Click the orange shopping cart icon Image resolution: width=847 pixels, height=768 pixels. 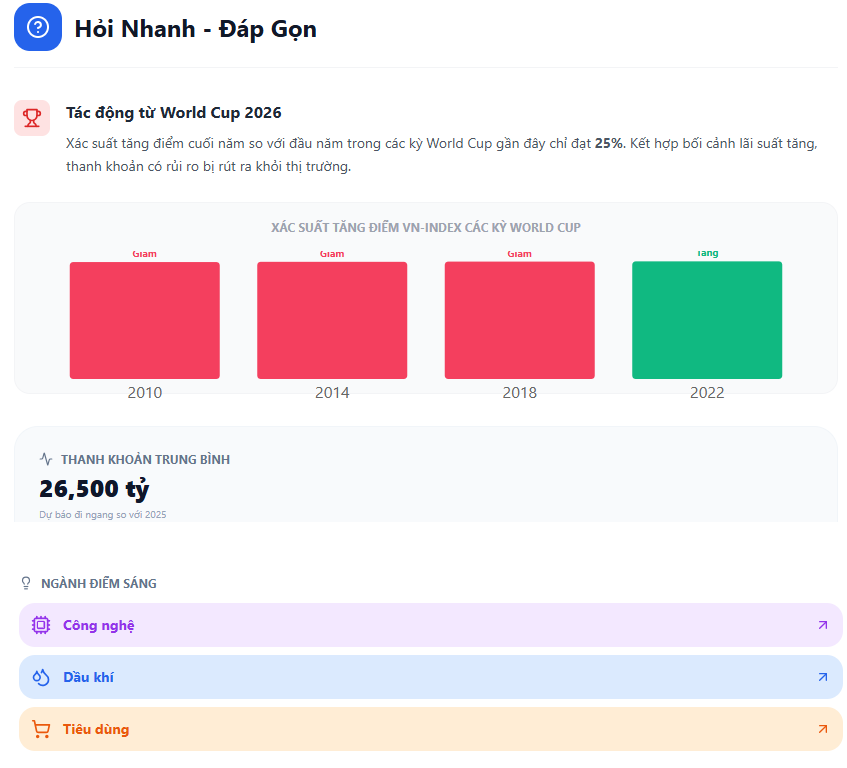coord(41,729)
